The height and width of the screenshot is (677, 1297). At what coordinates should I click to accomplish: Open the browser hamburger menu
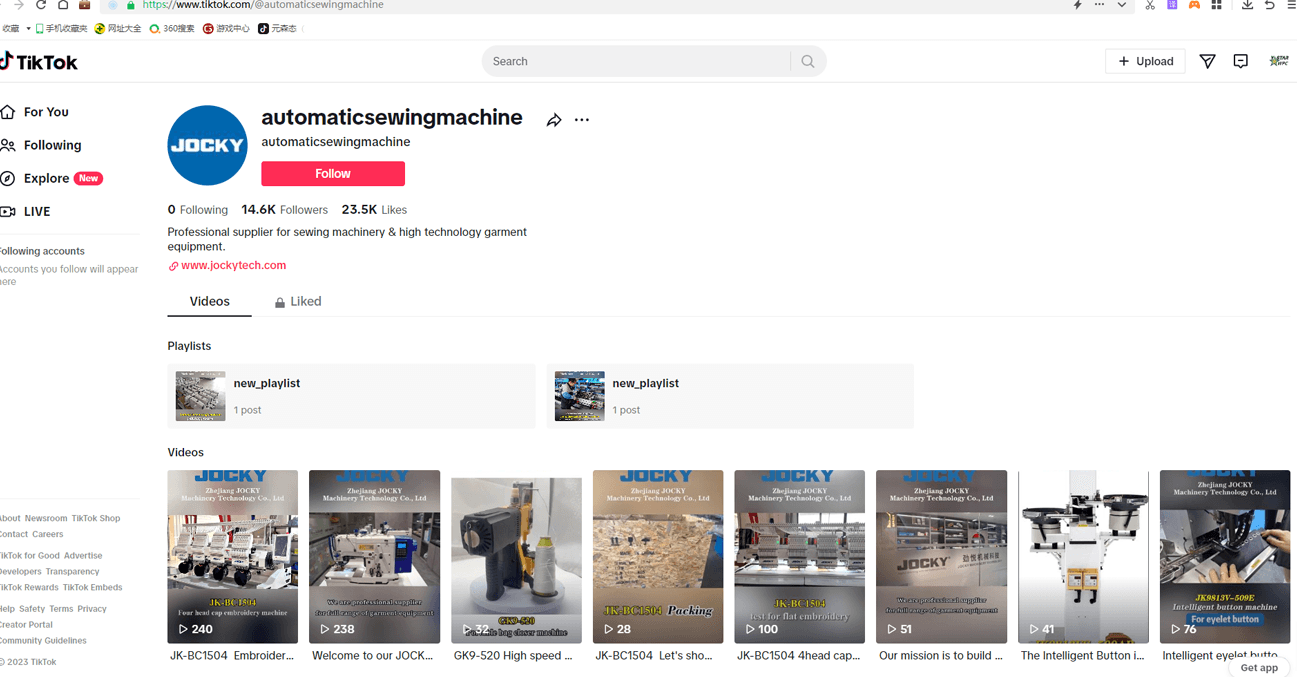coord(1291,5)
